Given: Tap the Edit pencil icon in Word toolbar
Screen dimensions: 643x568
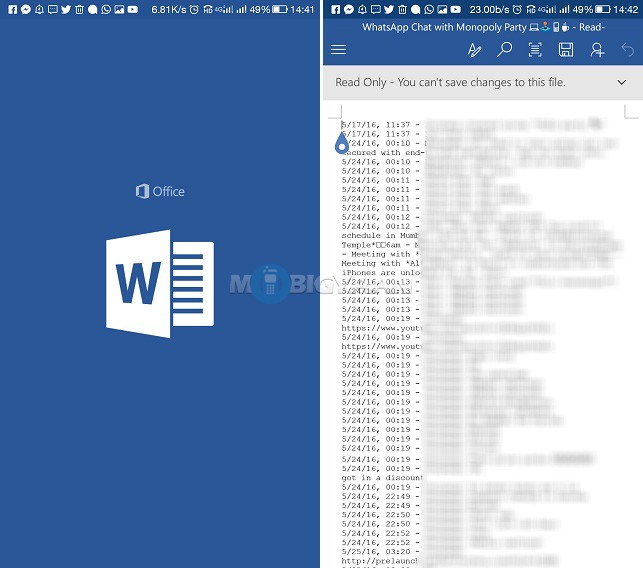Looking at the screenshot, I should (x=474, y=50).
